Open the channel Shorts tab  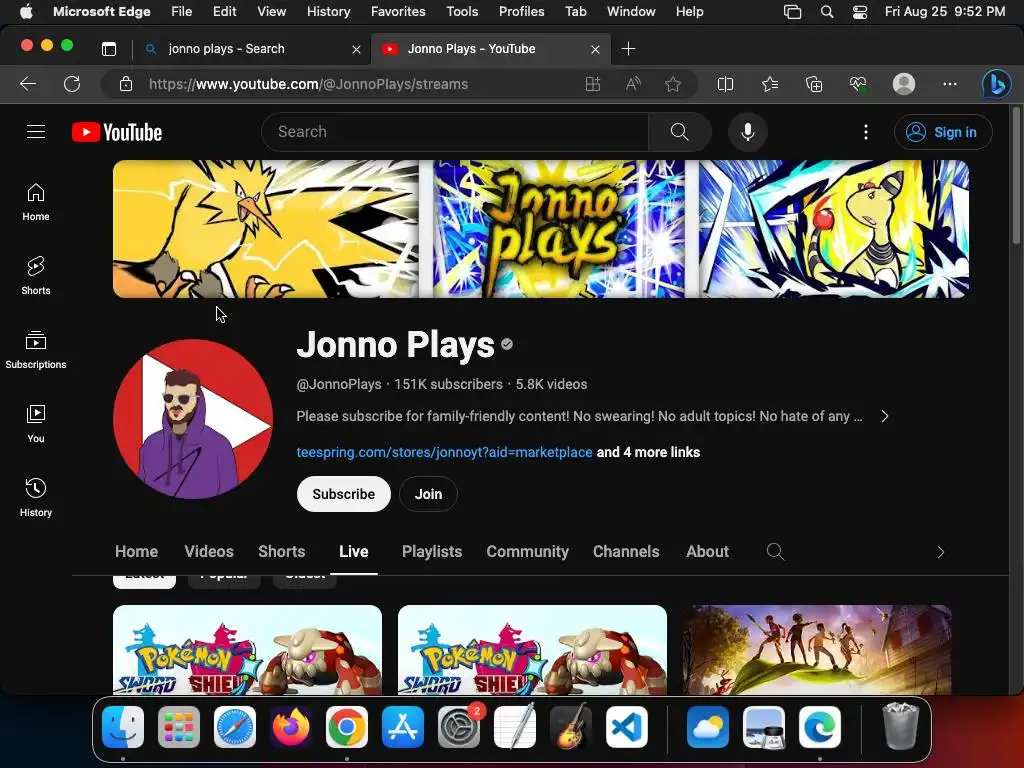(281, 551)
